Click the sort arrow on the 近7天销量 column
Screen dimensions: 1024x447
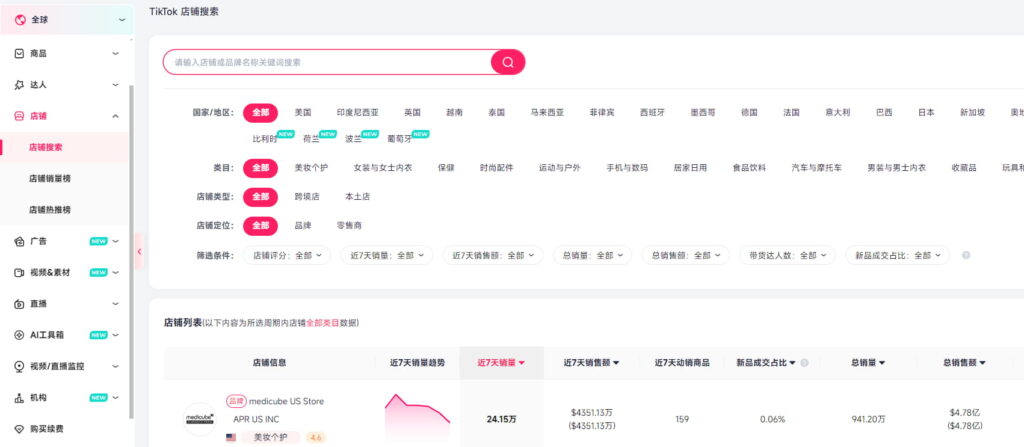[522, 363]
